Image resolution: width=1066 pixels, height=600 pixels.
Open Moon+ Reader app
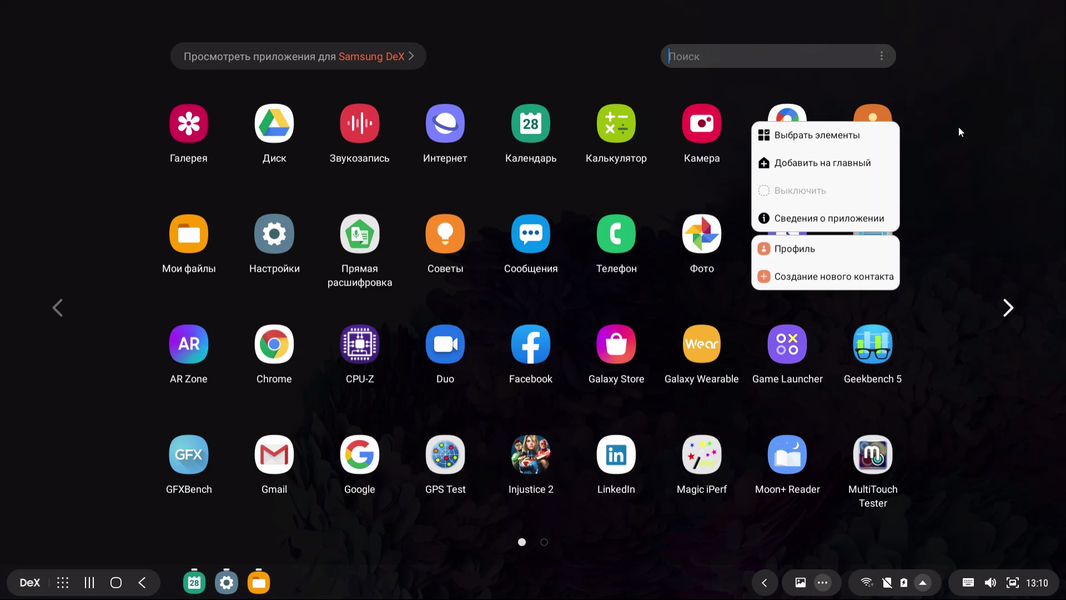(787, 455)
